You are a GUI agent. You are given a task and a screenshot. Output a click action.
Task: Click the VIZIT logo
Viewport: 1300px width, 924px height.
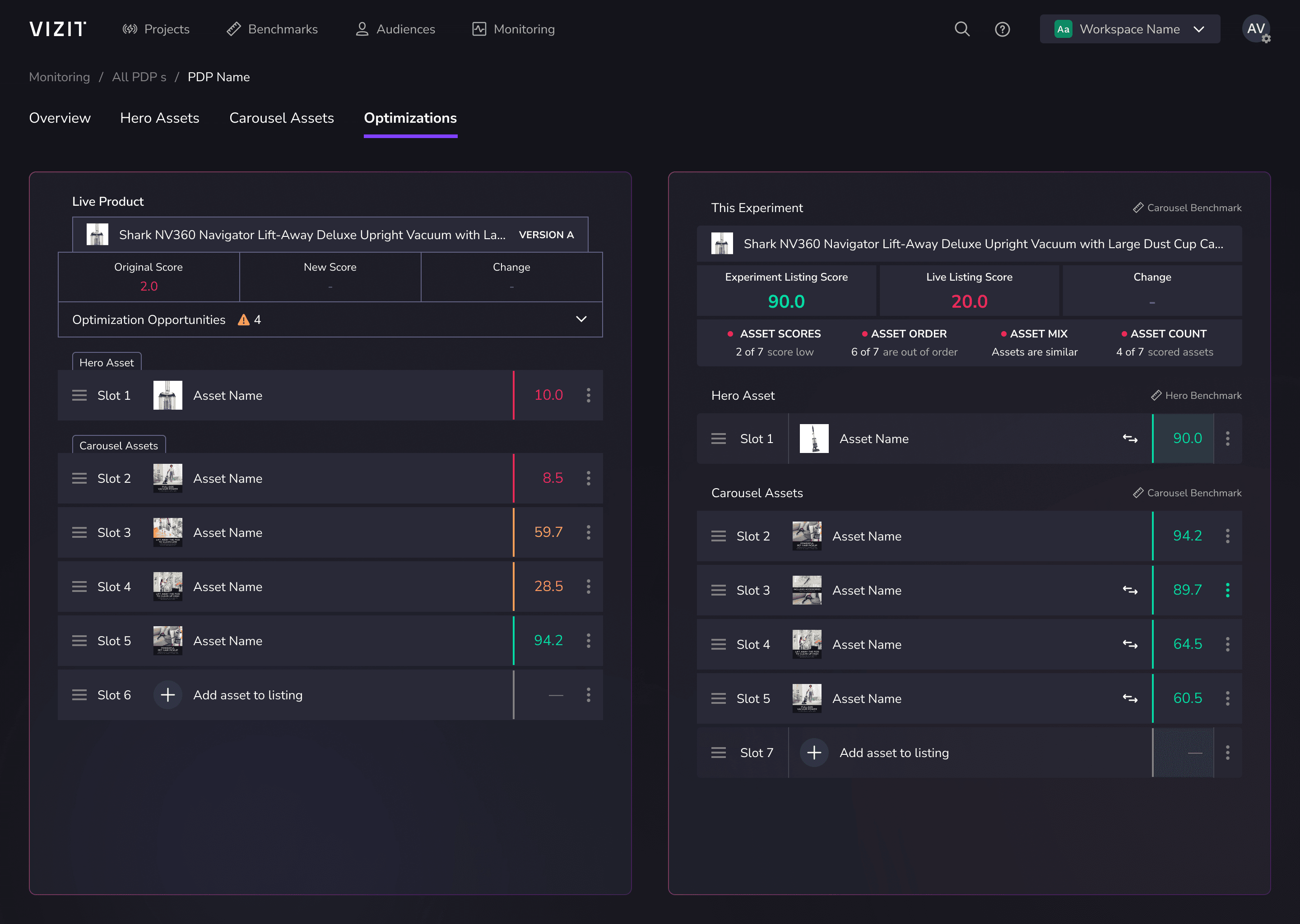[x=57, y=29]
